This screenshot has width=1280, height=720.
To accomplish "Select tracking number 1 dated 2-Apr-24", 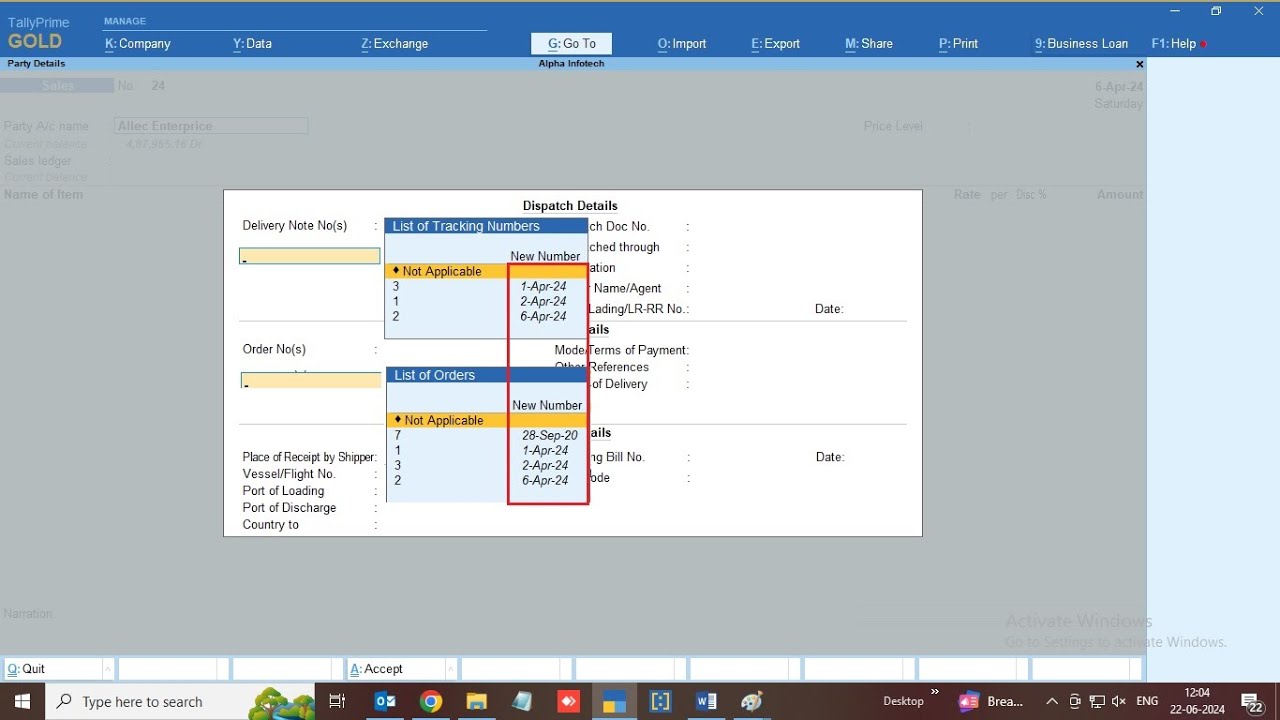I will click(x=486, y=301).
